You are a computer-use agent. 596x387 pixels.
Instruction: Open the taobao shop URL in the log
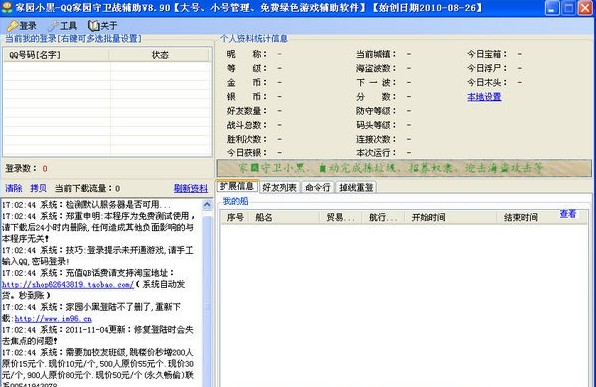coord(68,284)
